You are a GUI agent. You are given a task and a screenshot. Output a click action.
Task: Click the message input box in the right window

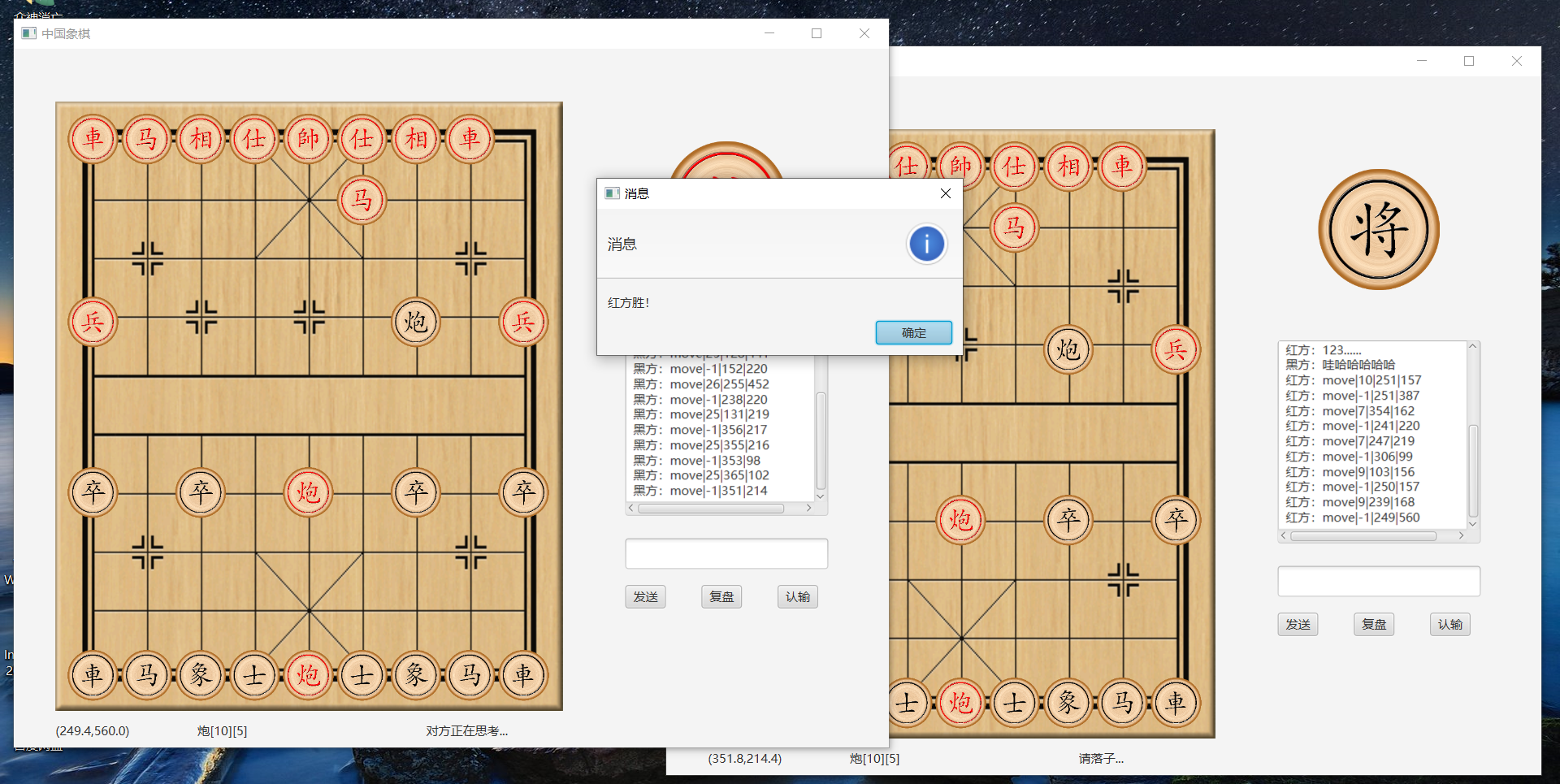tap(1378, 581)
